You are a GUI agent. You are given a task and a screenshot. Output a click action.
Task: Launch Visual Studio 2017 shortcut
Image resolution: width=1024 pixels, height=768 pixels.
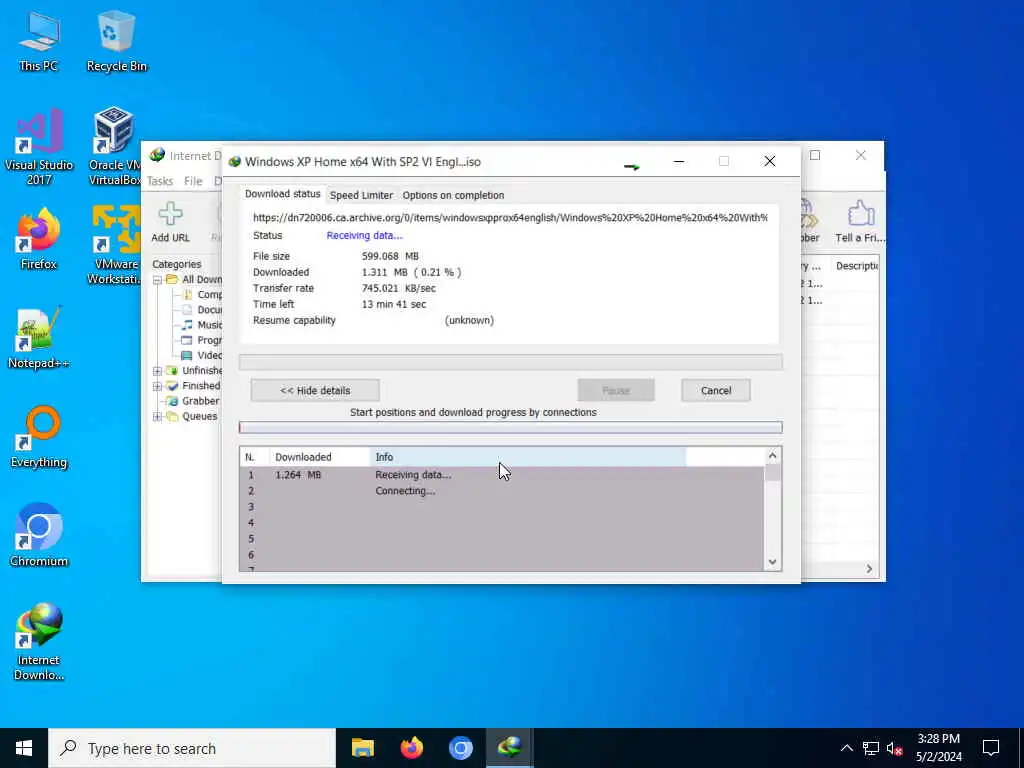coord(39,146)
